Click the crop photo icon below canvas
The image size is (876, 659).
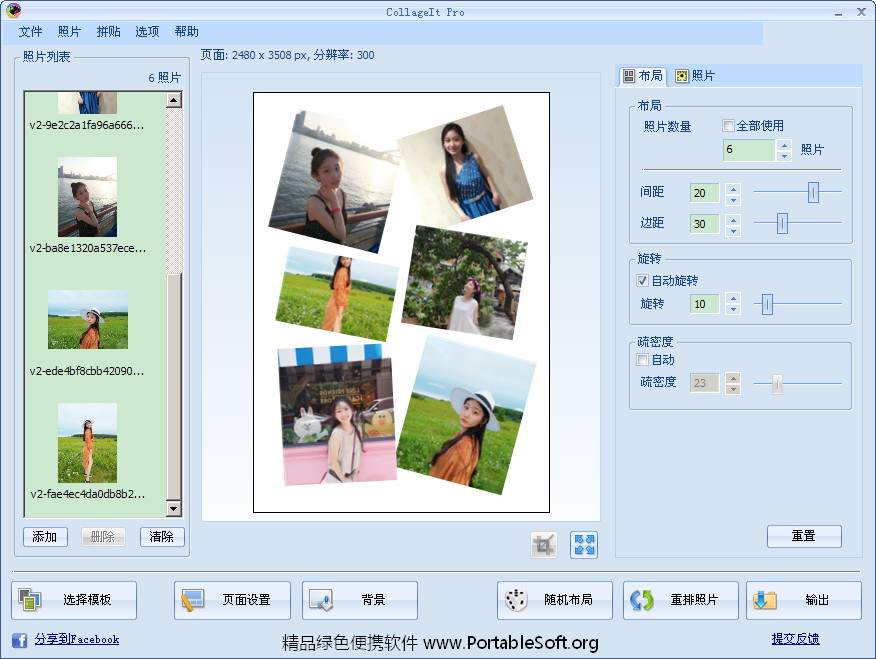point(544,545)
